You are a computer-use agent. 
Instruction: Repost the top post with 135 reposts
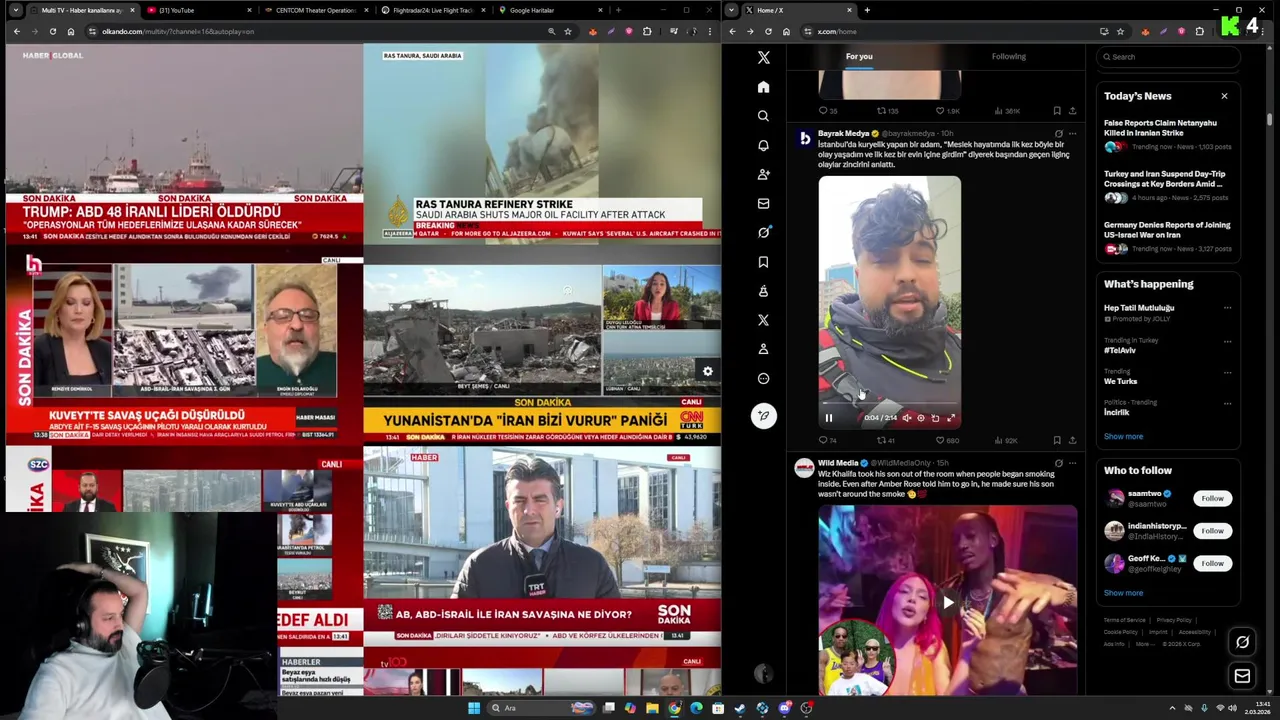887,111
